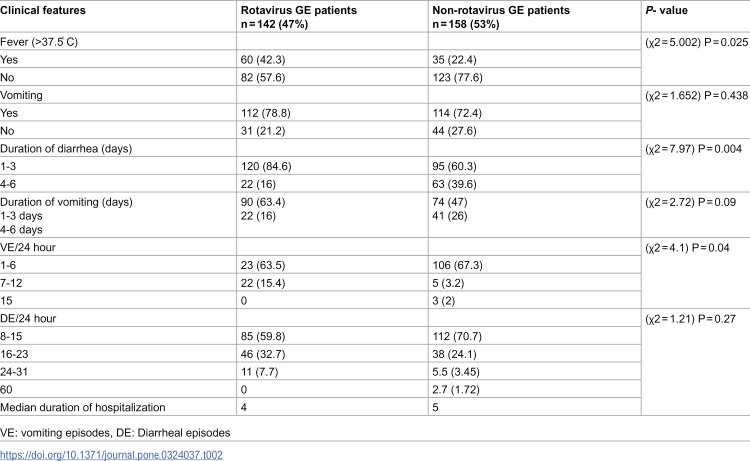Select the Duration of diarrhea (days) label

point(66,149)
